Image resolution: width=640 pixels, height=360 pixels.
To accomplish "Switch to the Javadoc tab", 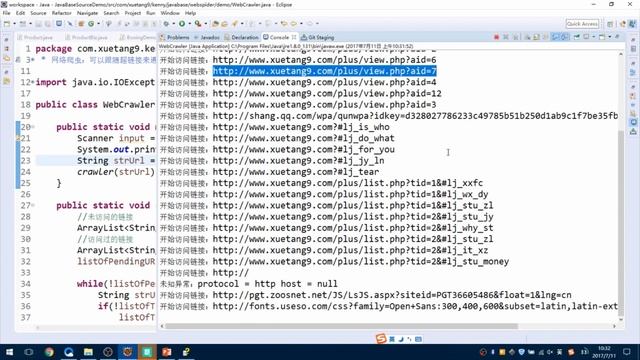I will point(207,37).
